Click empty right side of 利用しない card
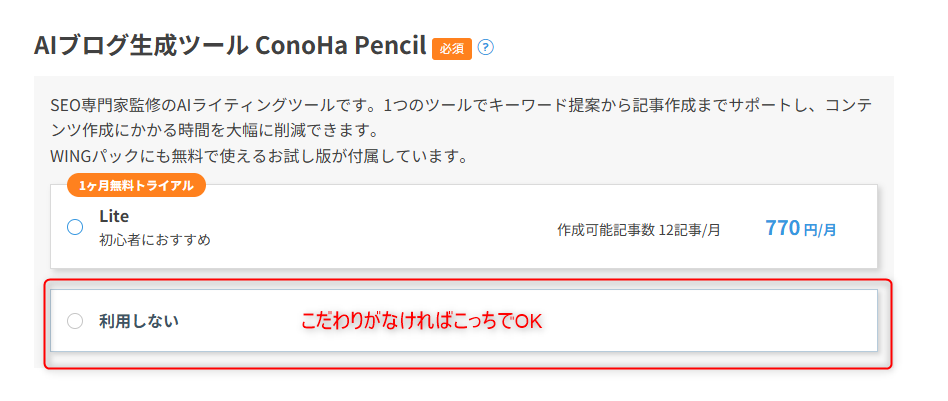The width and height of the screenshot is (948, 401). click(x=720, y=321)
